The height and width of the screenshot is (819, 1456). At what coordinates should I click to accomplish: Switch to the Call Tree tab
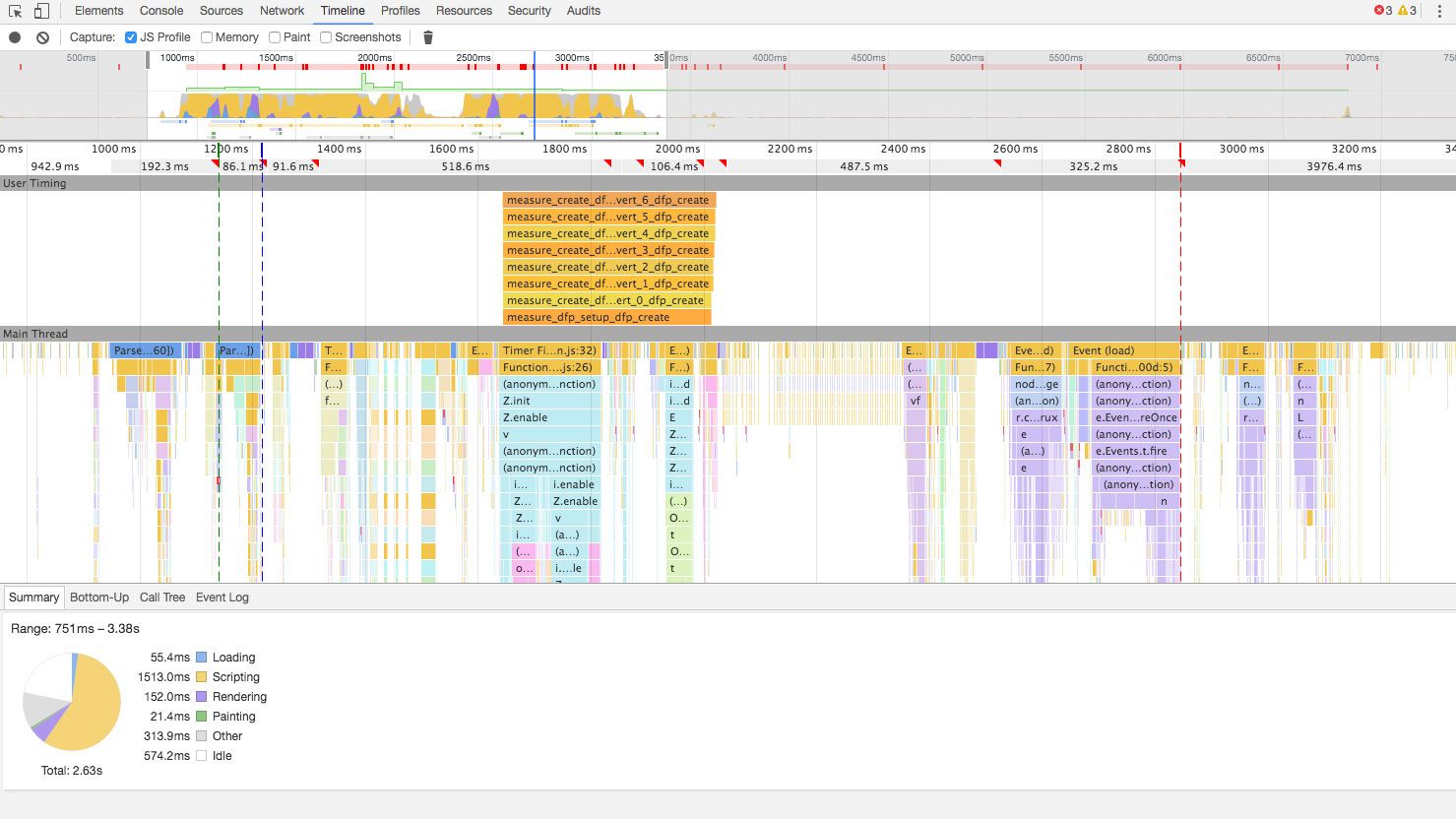pos(162,598)
